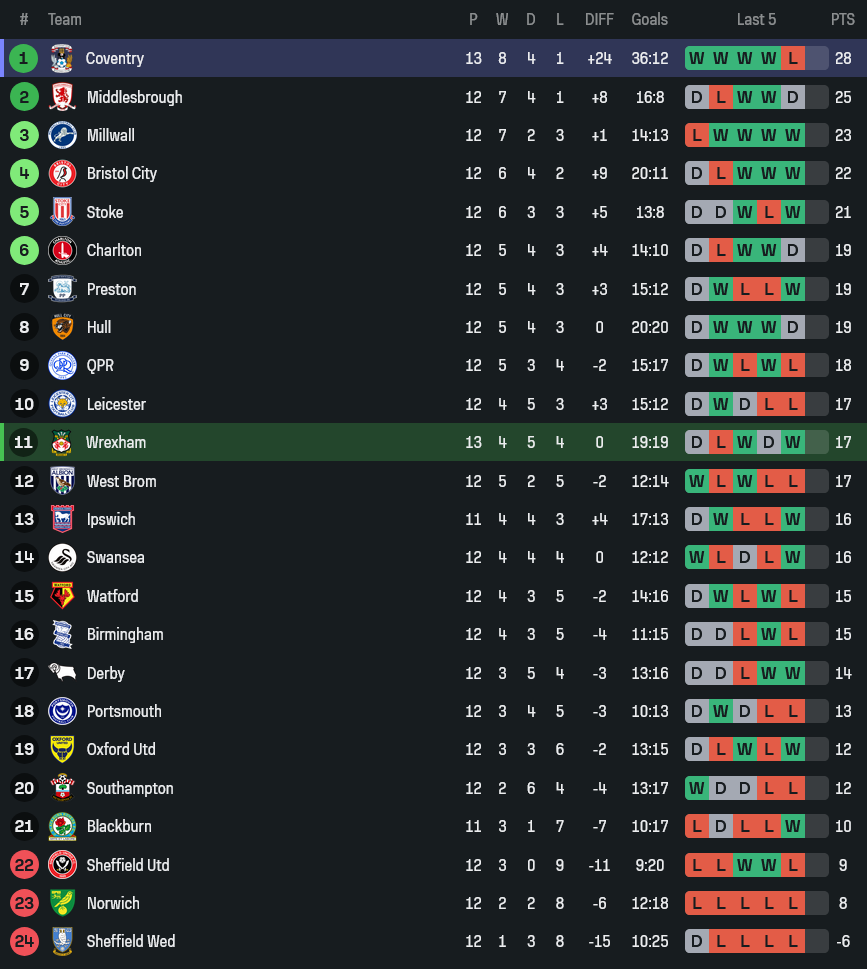Open the Leicester team link
Screen dimensions: 867x969
point(116,404)
